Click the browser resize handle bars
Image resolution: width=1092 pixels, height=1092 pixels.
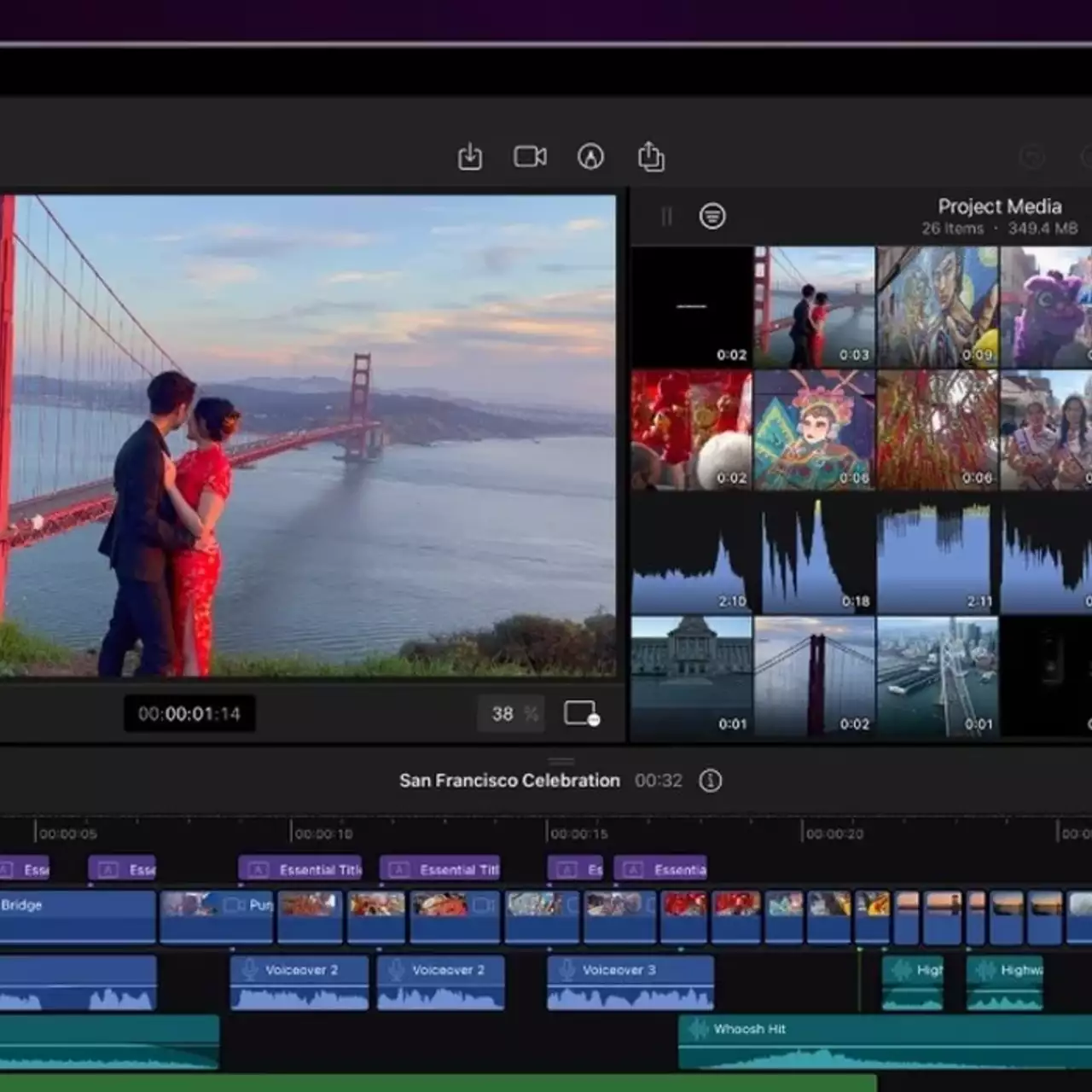666,217
